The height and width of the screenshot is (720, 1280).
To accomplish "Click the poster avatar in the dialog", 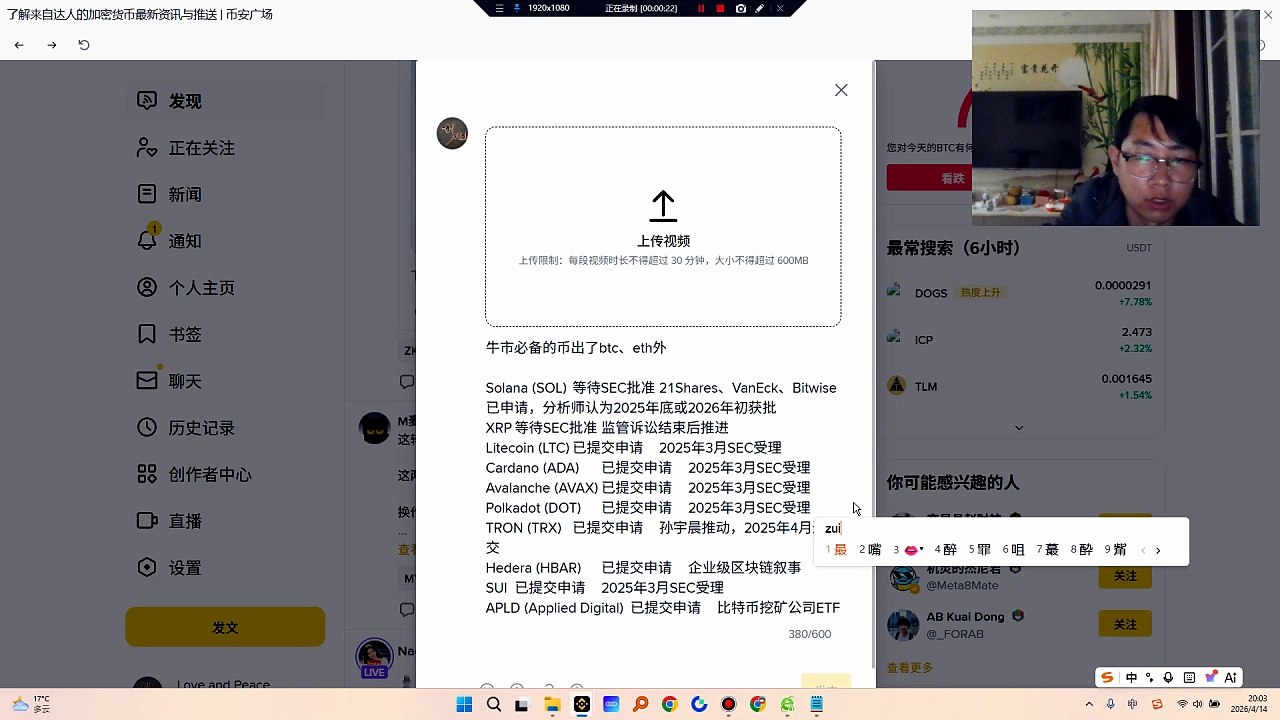I will click(x=452, y=133).
